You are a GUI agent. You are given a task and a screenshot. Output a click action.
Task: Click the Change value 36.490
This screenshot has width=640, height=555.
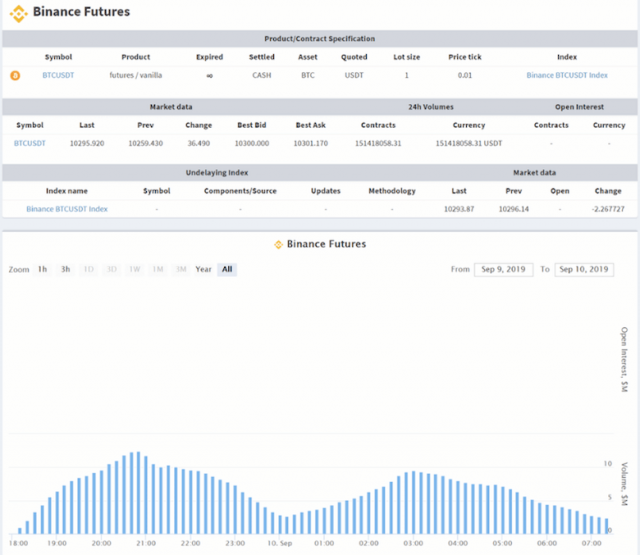(198, 143)
